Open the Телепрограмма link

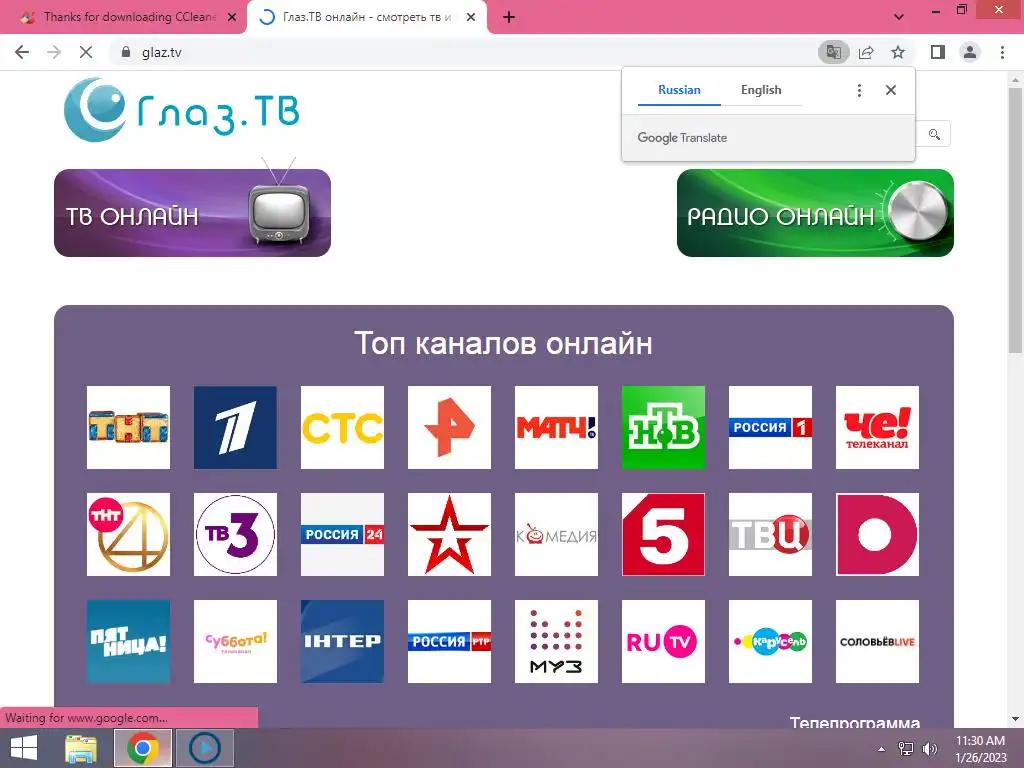pyautogui.click(x=855, y=722)
